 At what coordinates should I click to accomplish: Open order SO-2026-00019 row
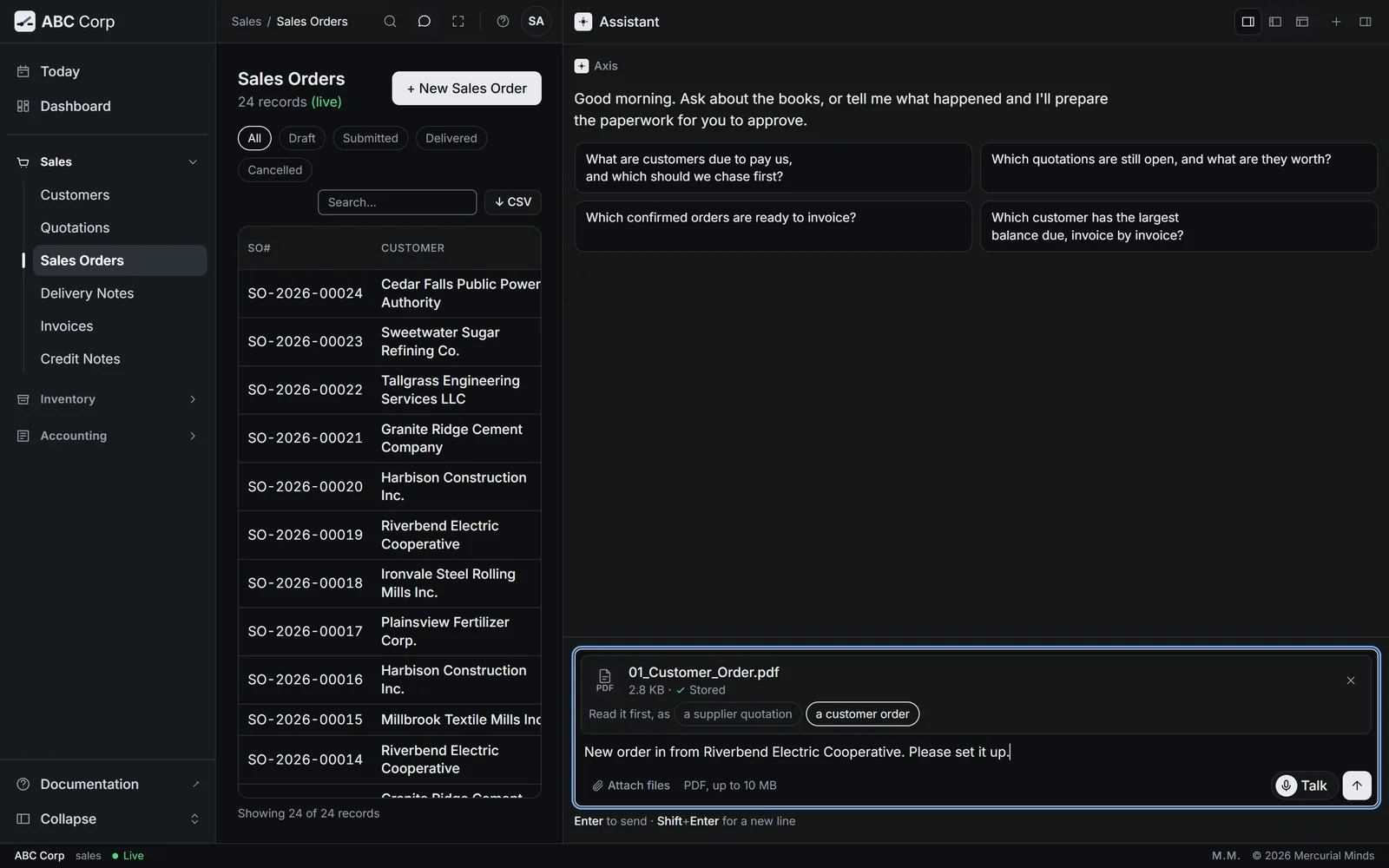(390, 536)
